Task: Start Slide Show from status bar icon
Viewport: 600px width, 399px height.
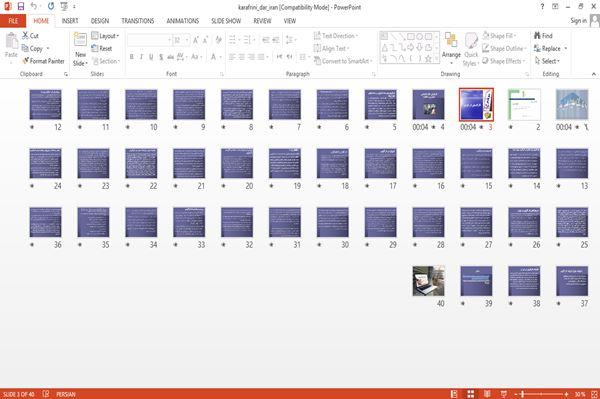Action: point(504,394)
